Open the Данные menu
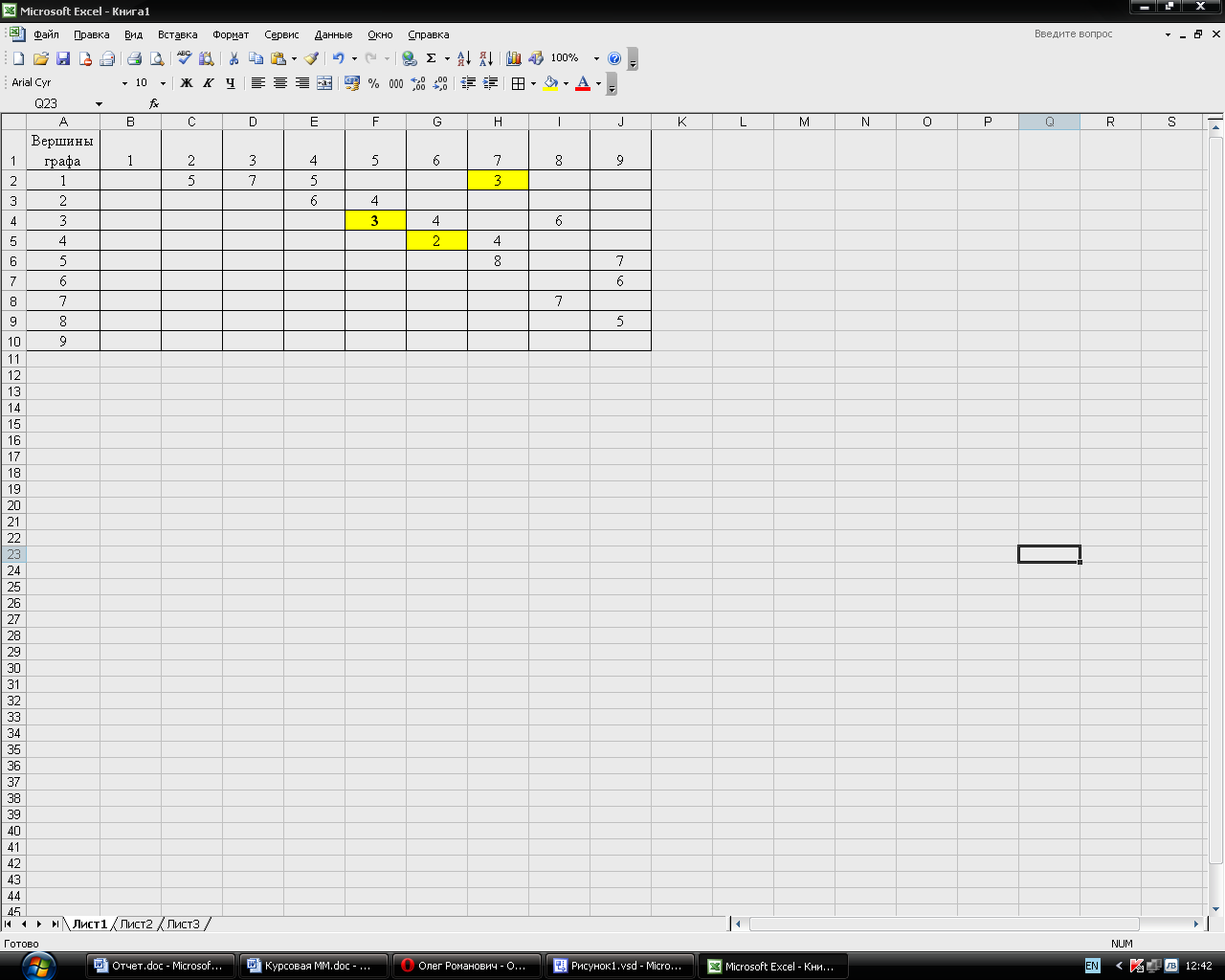Viewport: 1225px width, 980px height. (333, 34)
